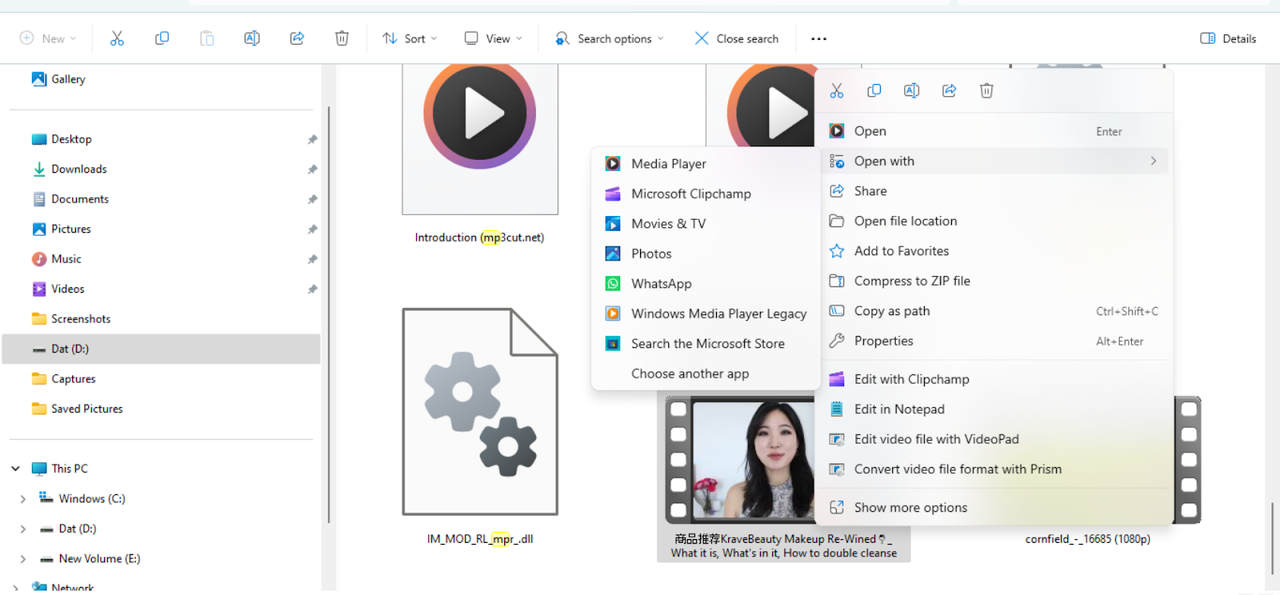Open the View dropdown
This screenshot has height=595, width=1280.
pos(493,39)
